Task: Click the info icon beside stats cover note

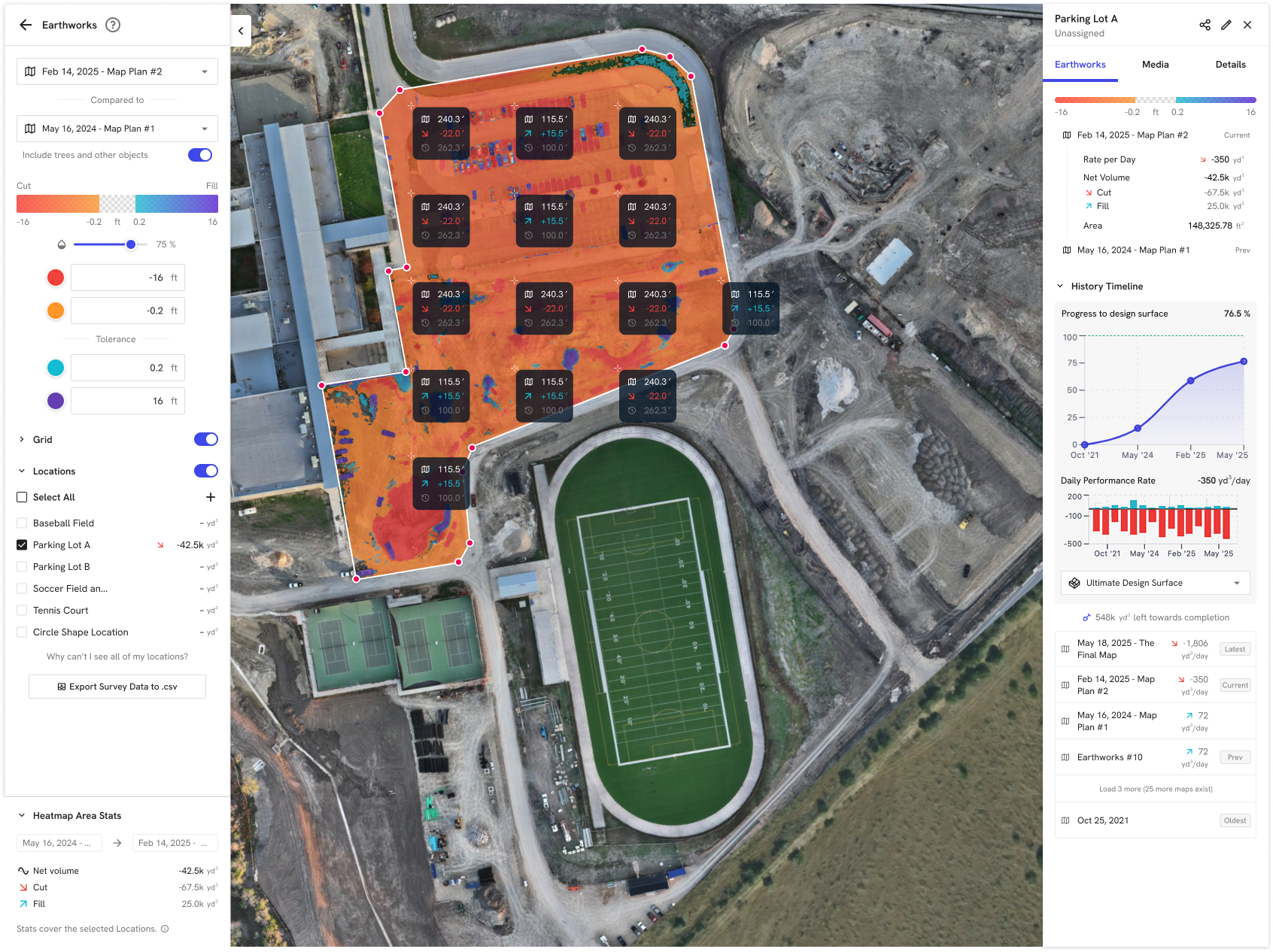Action: click(165, 929)
